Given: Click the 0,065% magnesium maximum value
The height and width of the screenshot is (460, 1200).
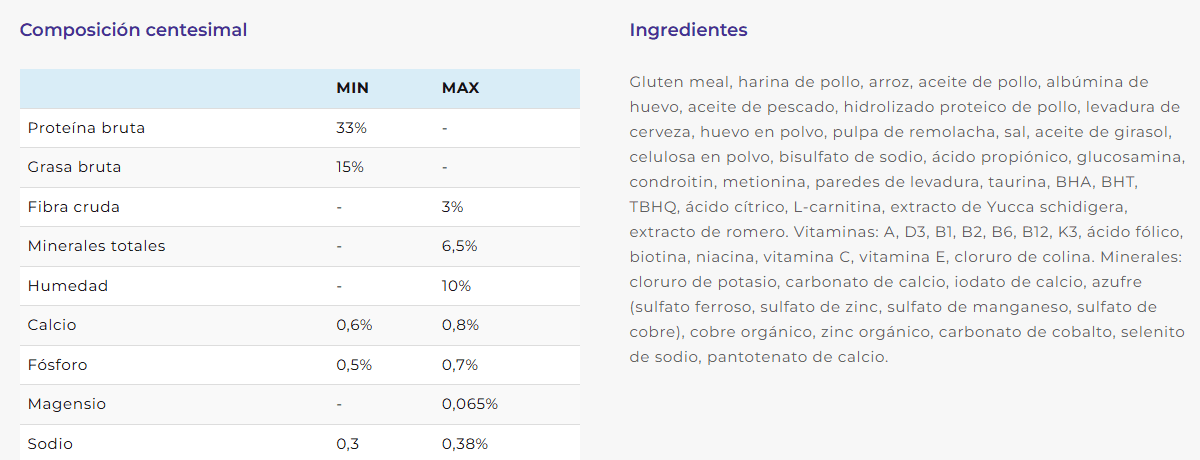Looking at the screenshot, I should (x=470, y=404).
